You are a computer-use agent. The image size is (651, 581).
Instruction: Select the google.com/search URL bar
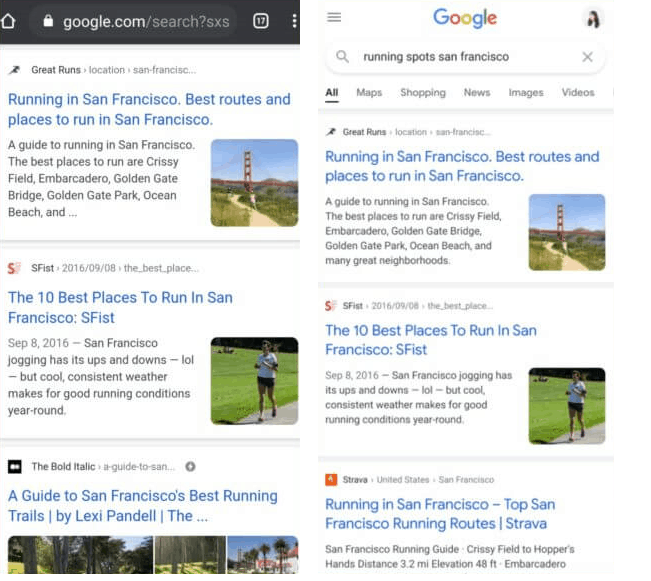[133, 21]
